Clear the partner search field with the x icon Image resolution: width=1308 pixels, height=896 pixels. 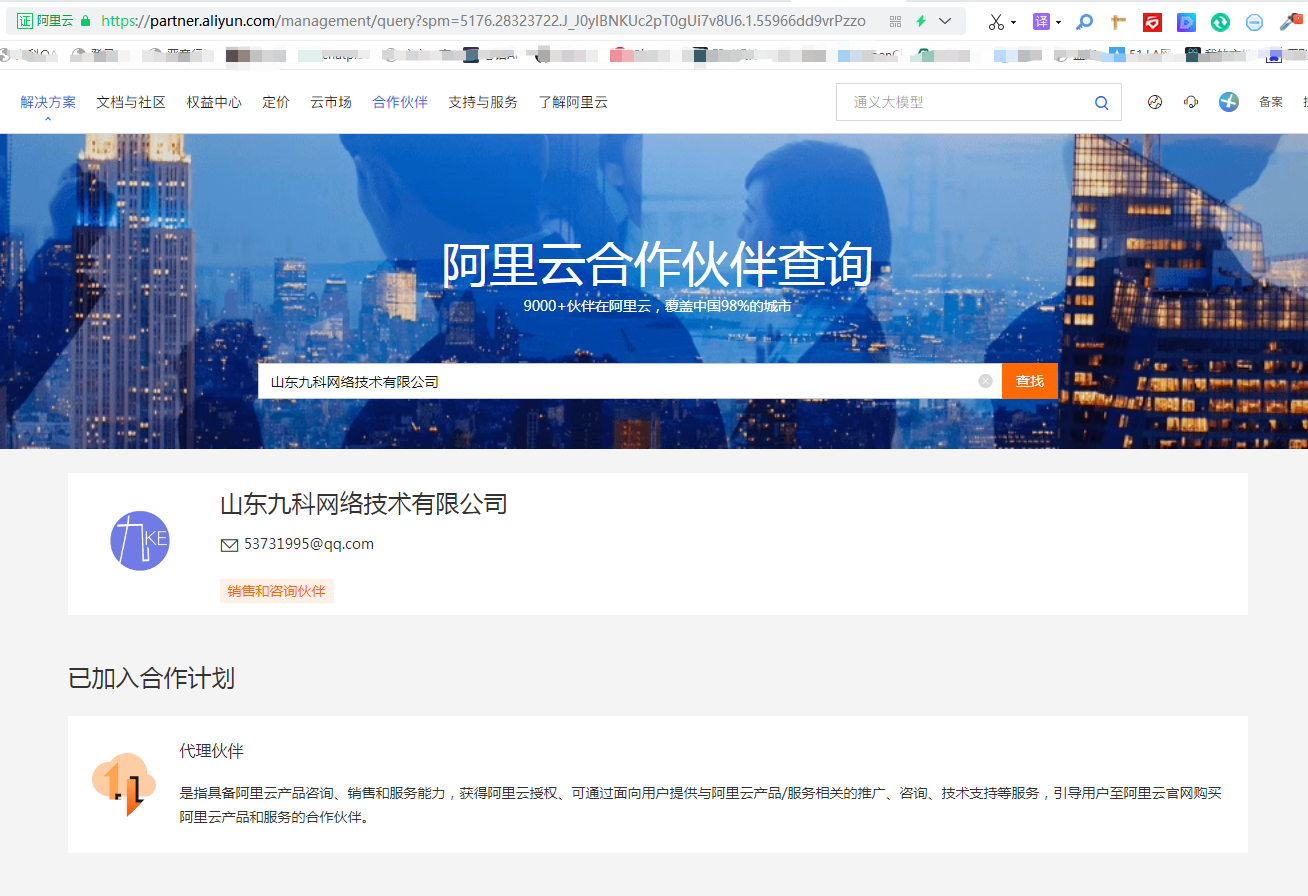point(986,381)
